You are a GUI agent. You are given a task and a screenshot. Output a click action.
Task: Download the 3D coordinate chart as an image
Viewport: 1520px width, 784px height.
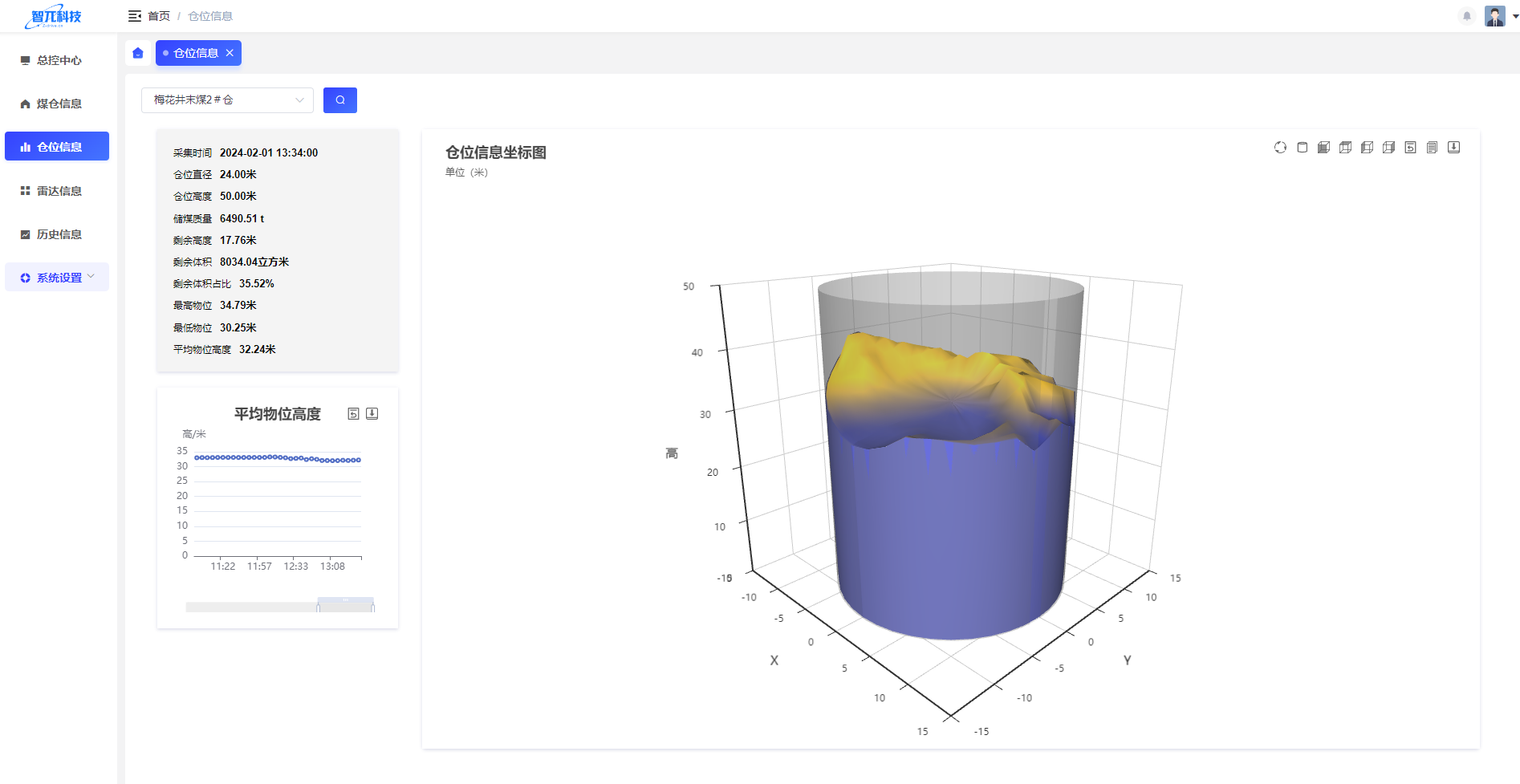click(x=1453, y=148)
